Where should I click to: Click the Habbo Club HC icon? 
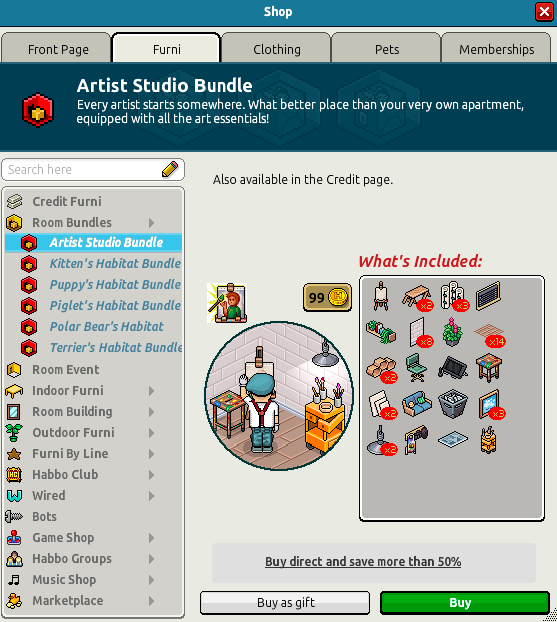14,474
